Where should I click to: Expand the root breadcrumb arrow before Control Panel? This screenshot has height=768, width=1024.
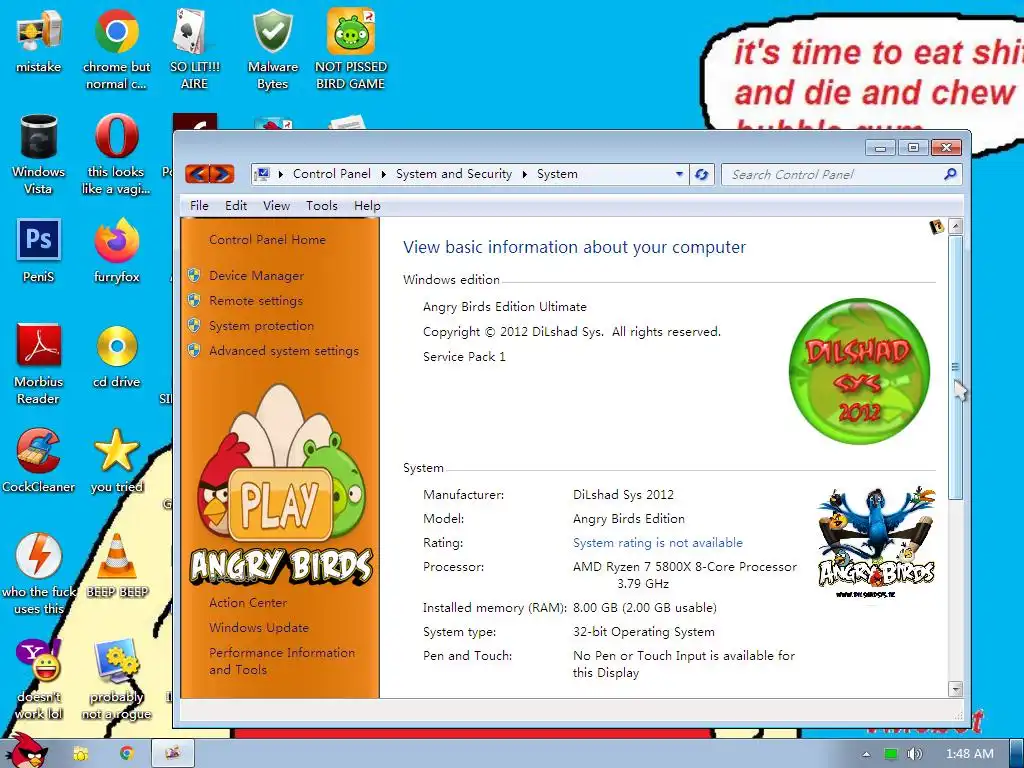tap(281, 174)
